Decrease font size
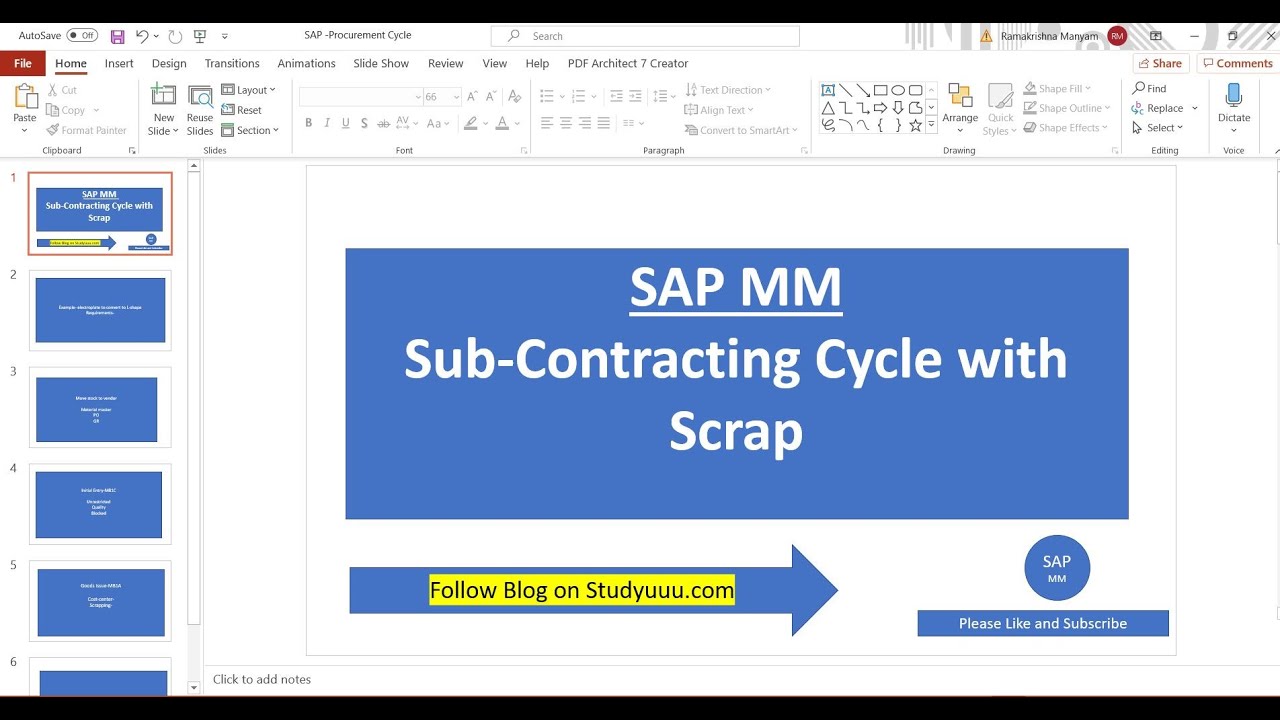This screenshot has width=1280, height=720. 491,97
